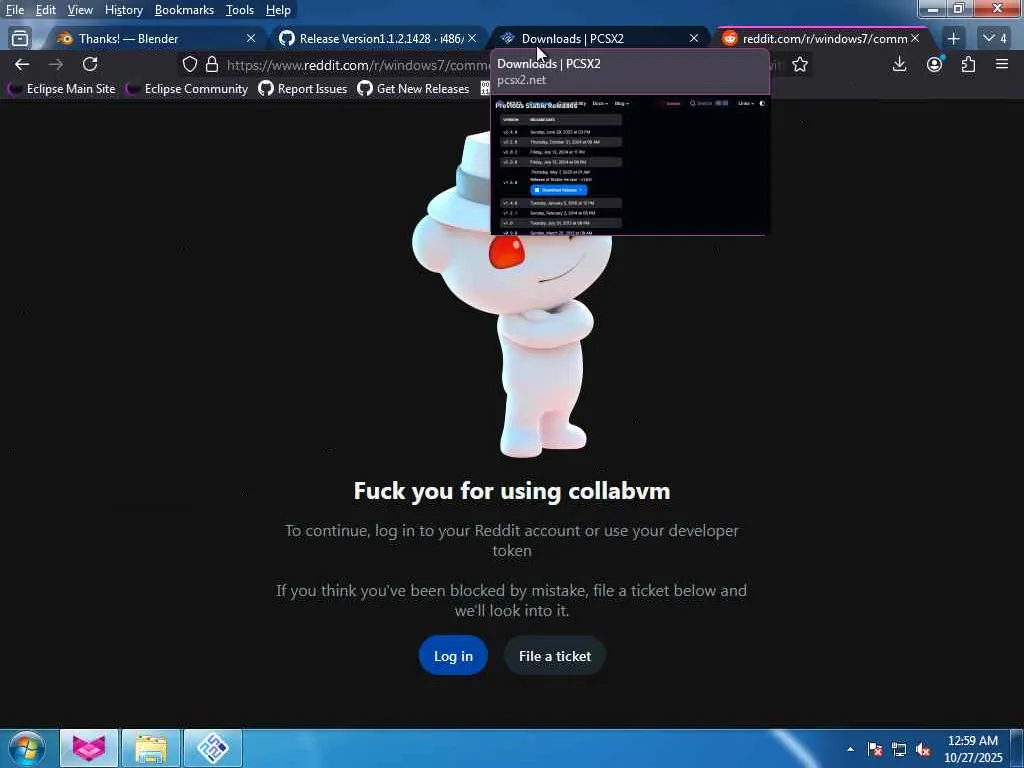This screenshot has height=768, width=1024.
Task: Open the Eclipse Community bookmark
Action: [x=187, y=89]
